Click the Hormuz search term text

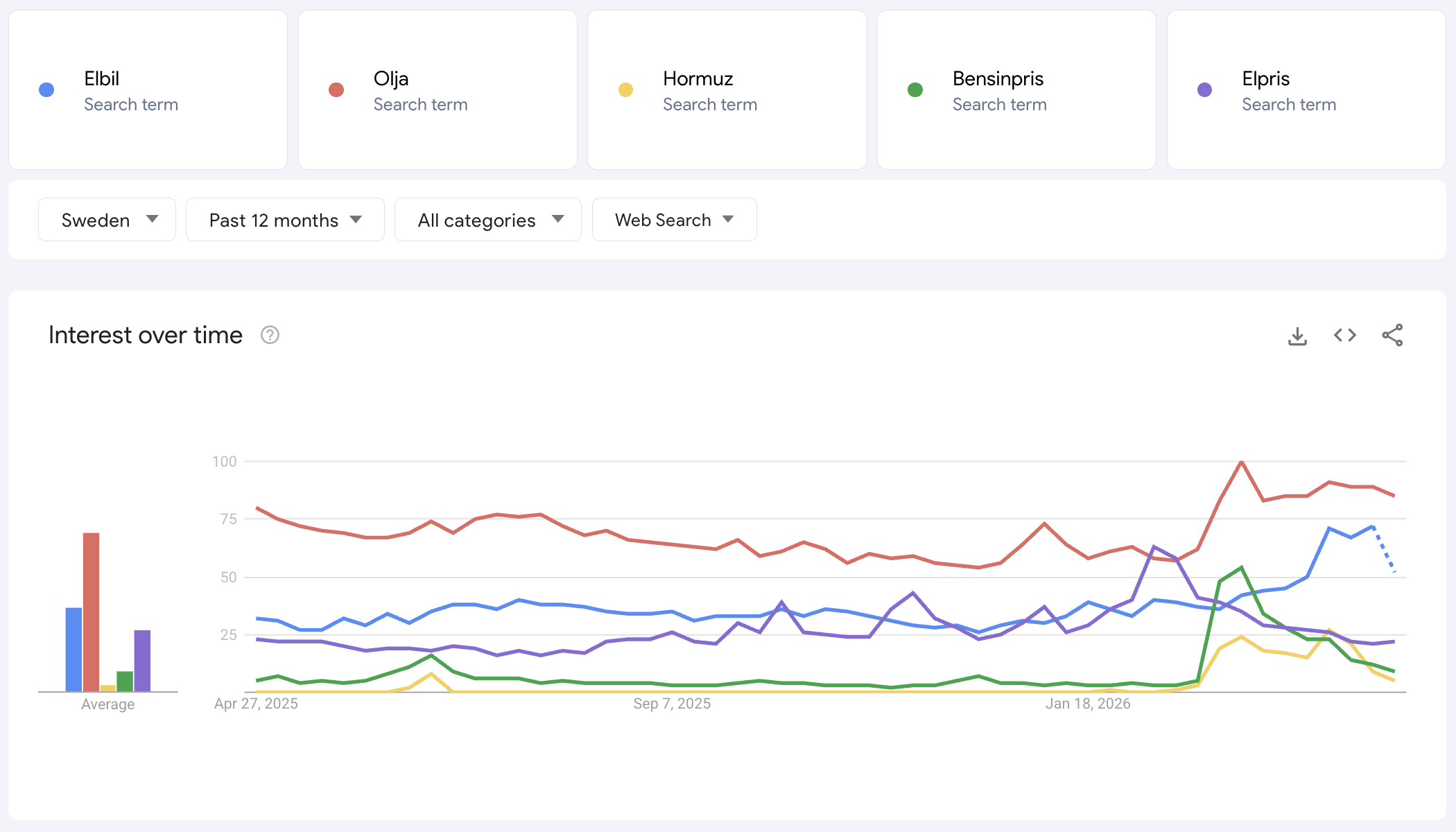point(697,79)
